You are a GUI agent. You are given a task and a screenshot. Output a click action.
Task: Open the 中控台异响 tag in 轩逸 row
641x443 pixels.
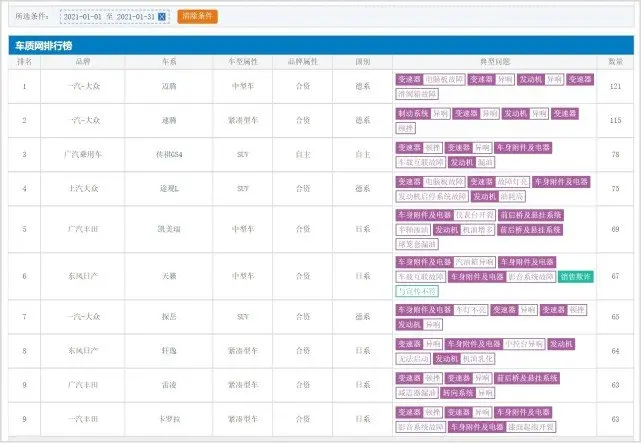524,344
